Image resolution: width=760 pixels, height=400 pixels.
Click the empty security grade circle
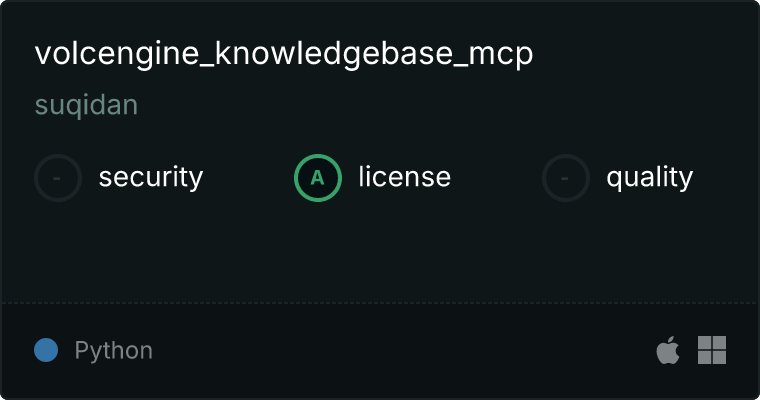[58, 178]
